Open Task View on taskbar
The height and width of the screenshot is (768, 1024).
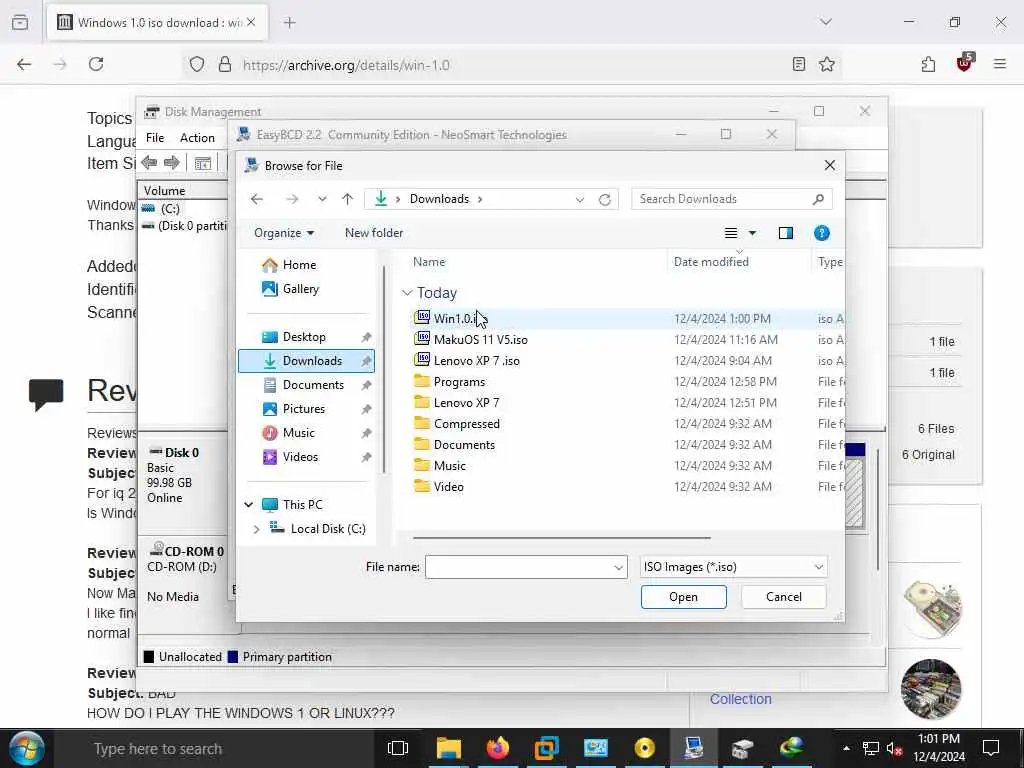pos(398,748)
